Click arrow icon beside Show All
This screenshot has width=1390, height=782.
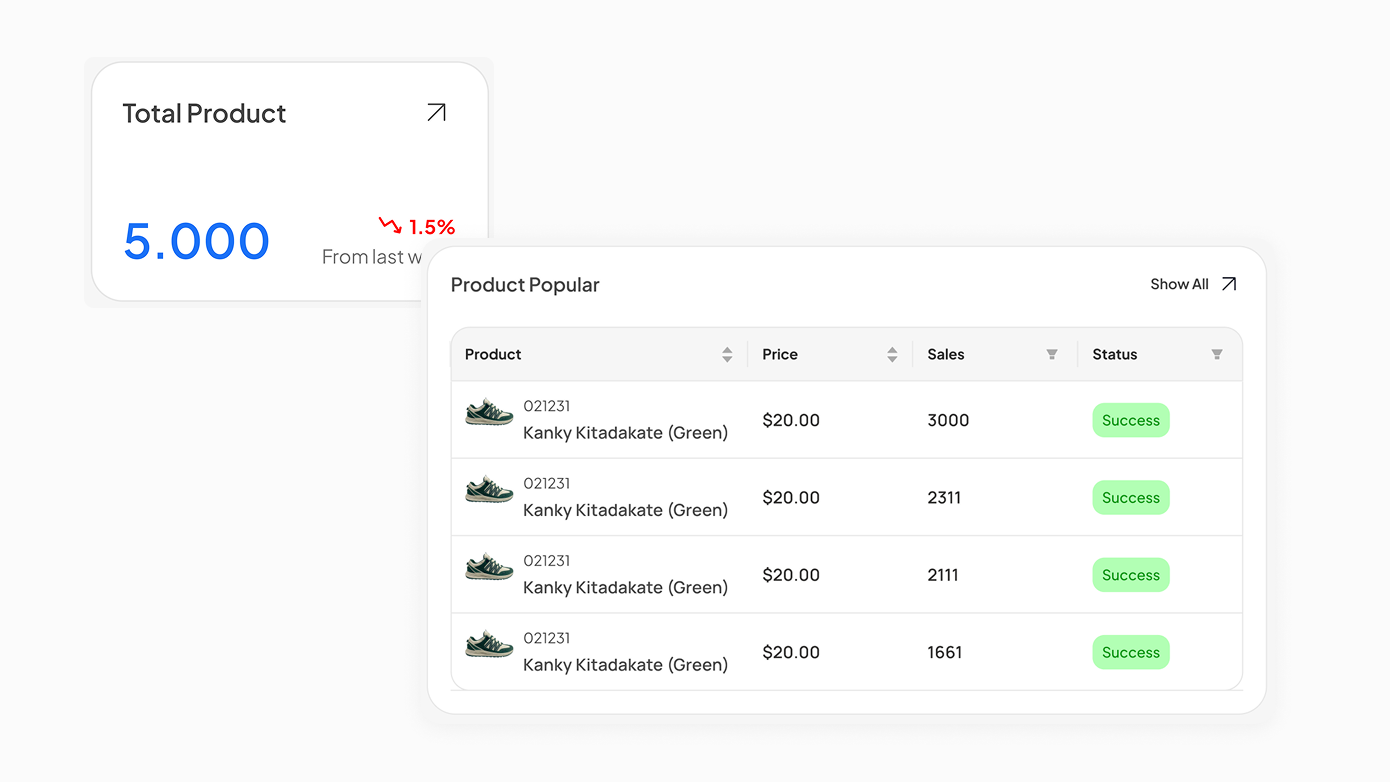pyautogui.click(x=1229, y=284)
